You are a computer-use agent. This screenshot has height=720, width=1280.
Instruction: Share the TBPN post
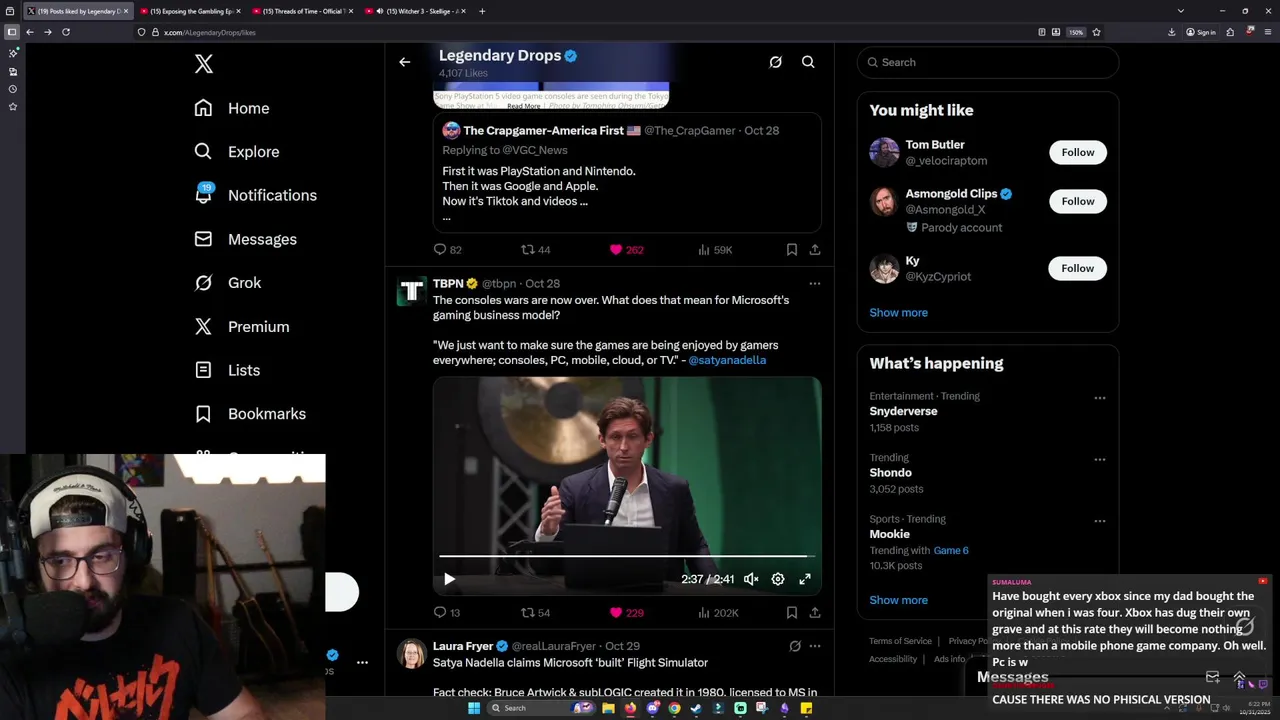point(815,613)
